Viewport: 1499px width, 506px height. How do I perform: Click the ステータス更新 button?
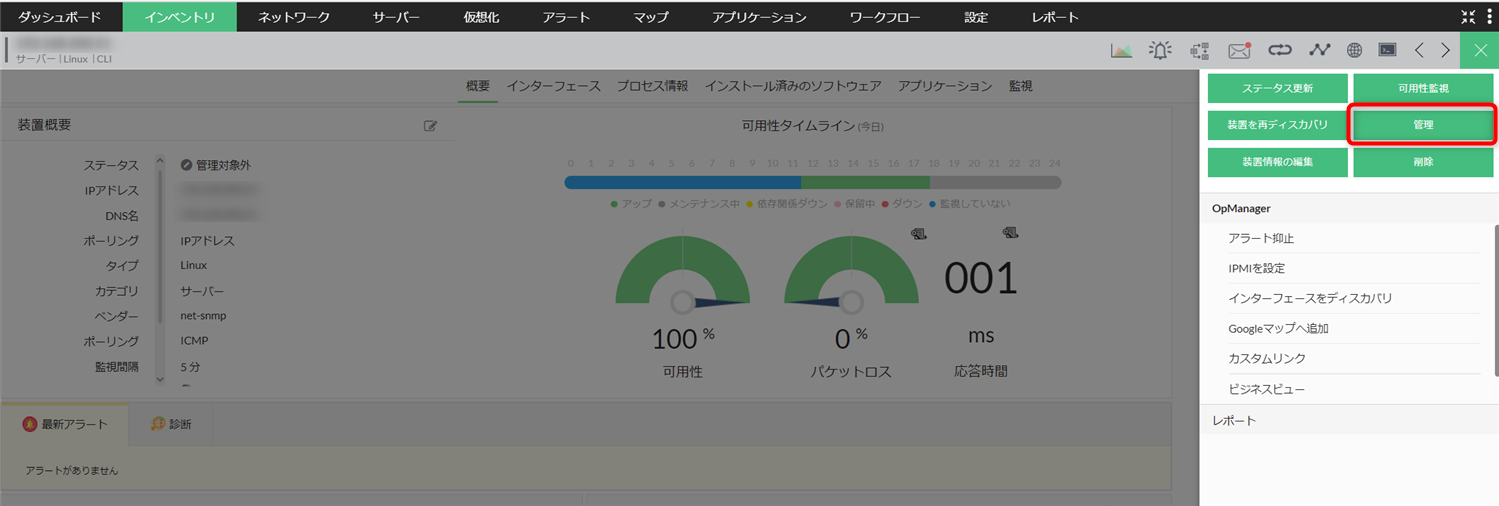[x=1277, y=88]
